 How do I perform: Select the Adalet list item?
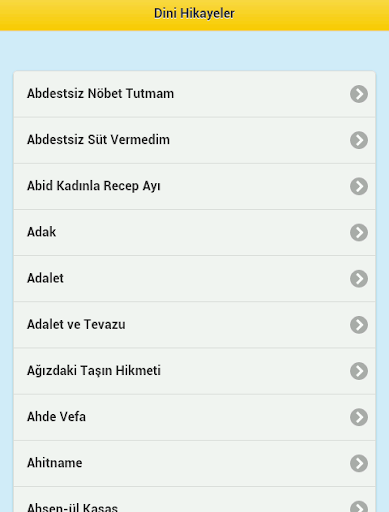[194, 279]
